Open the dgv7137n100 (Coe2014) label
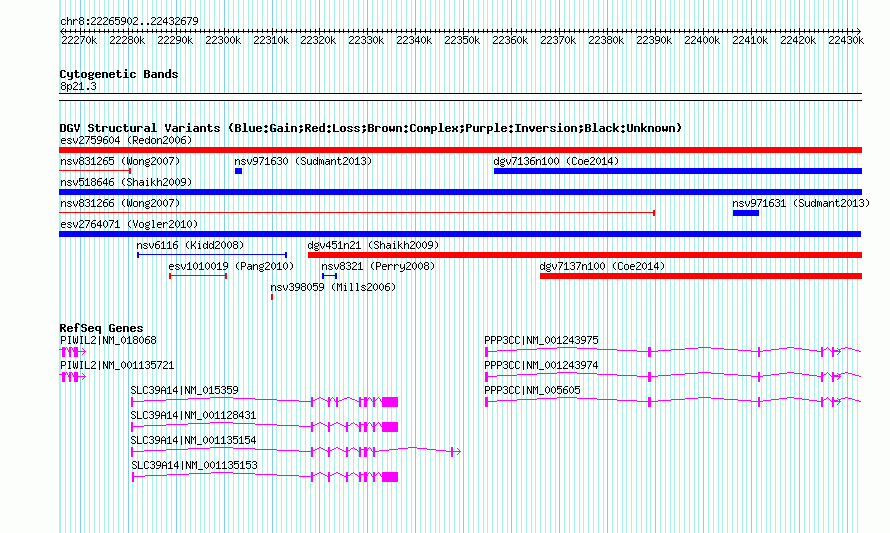Image resolution: width=890 pixels, height=533 pixels. (x=602, y=266)
